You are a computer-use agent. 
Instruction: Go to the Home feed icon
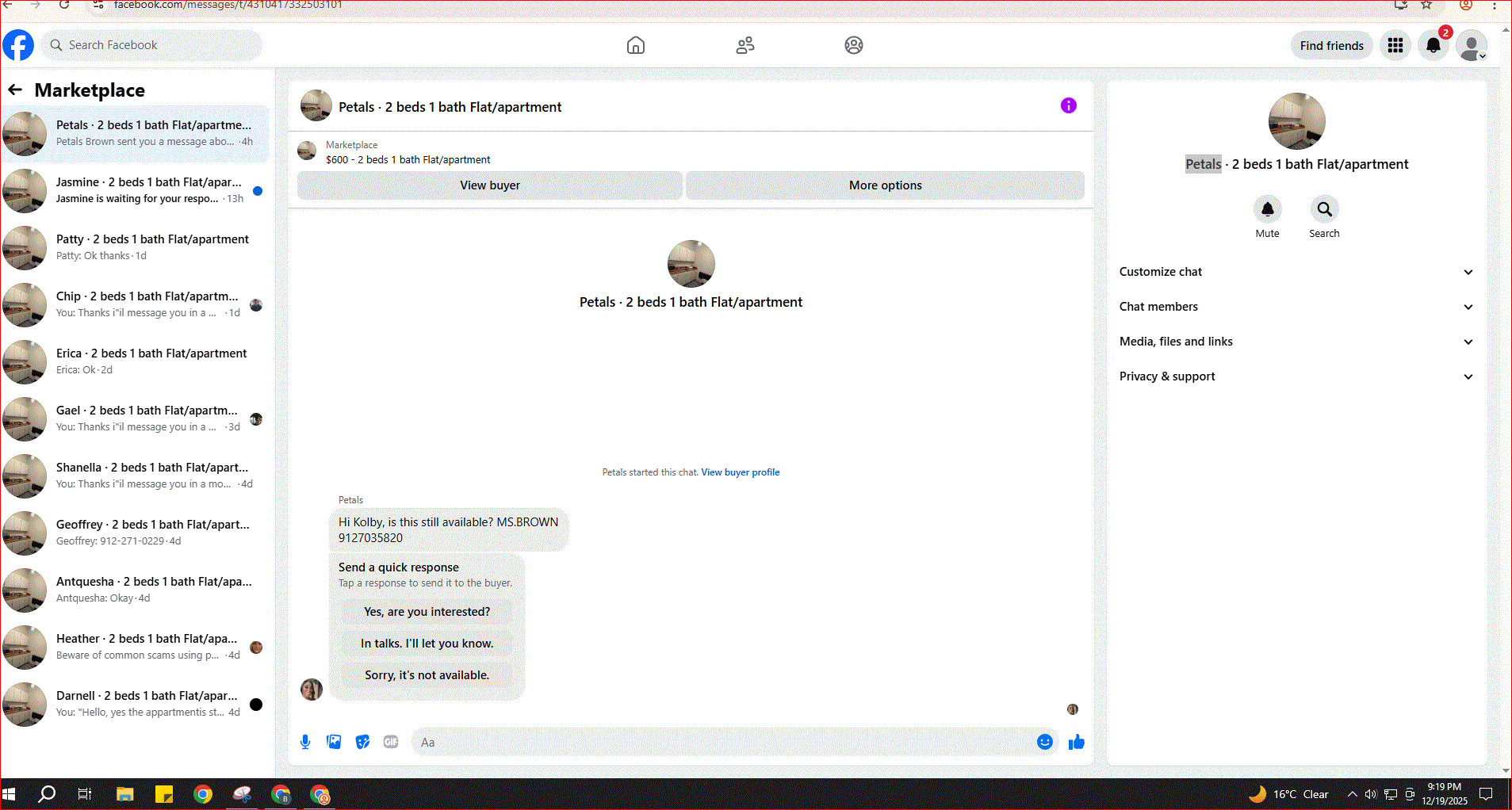(x=636, y=45)
